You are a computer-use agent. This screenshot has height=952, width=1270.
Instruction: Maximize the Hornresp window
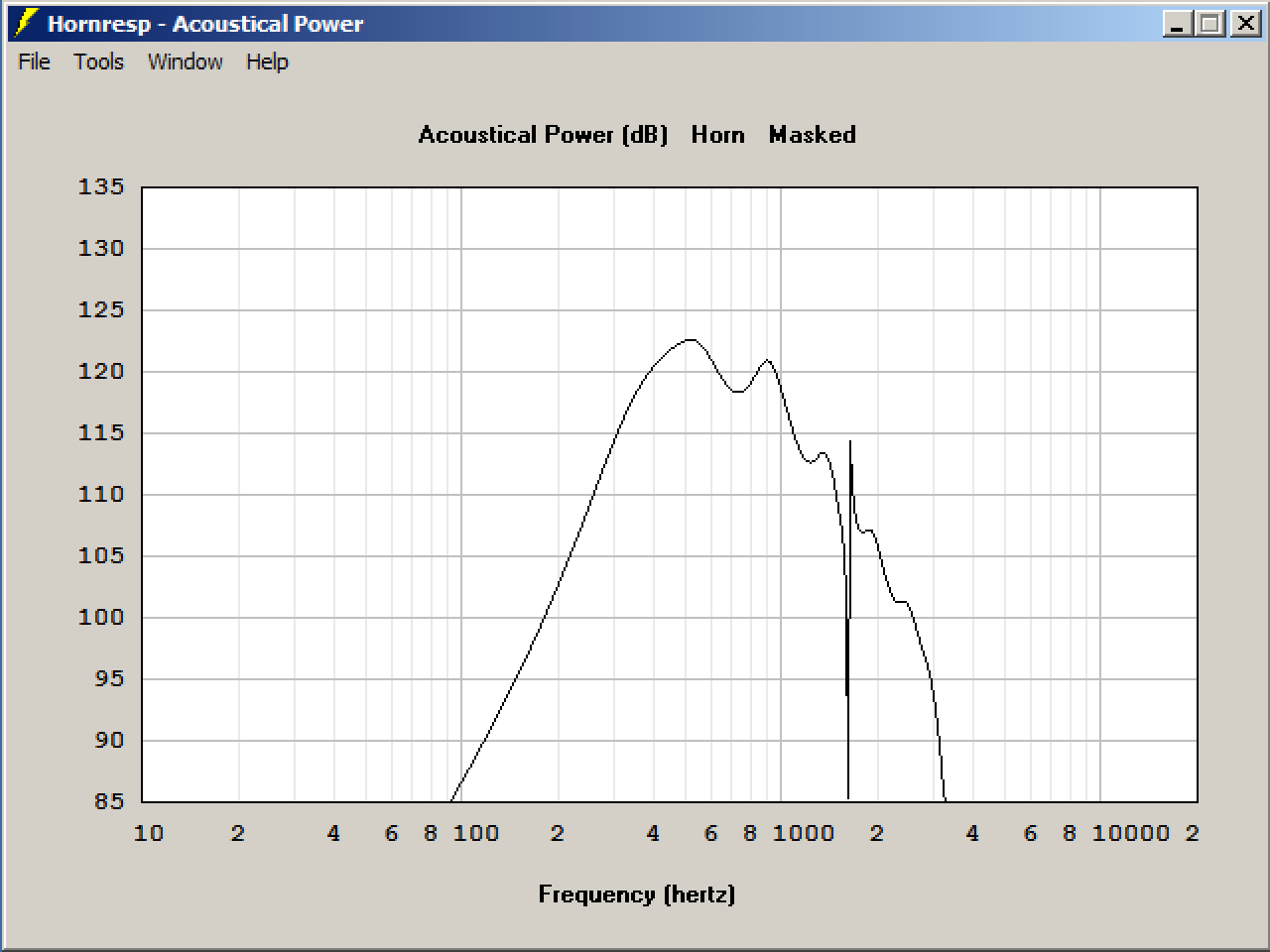(x=1210, y=24)
